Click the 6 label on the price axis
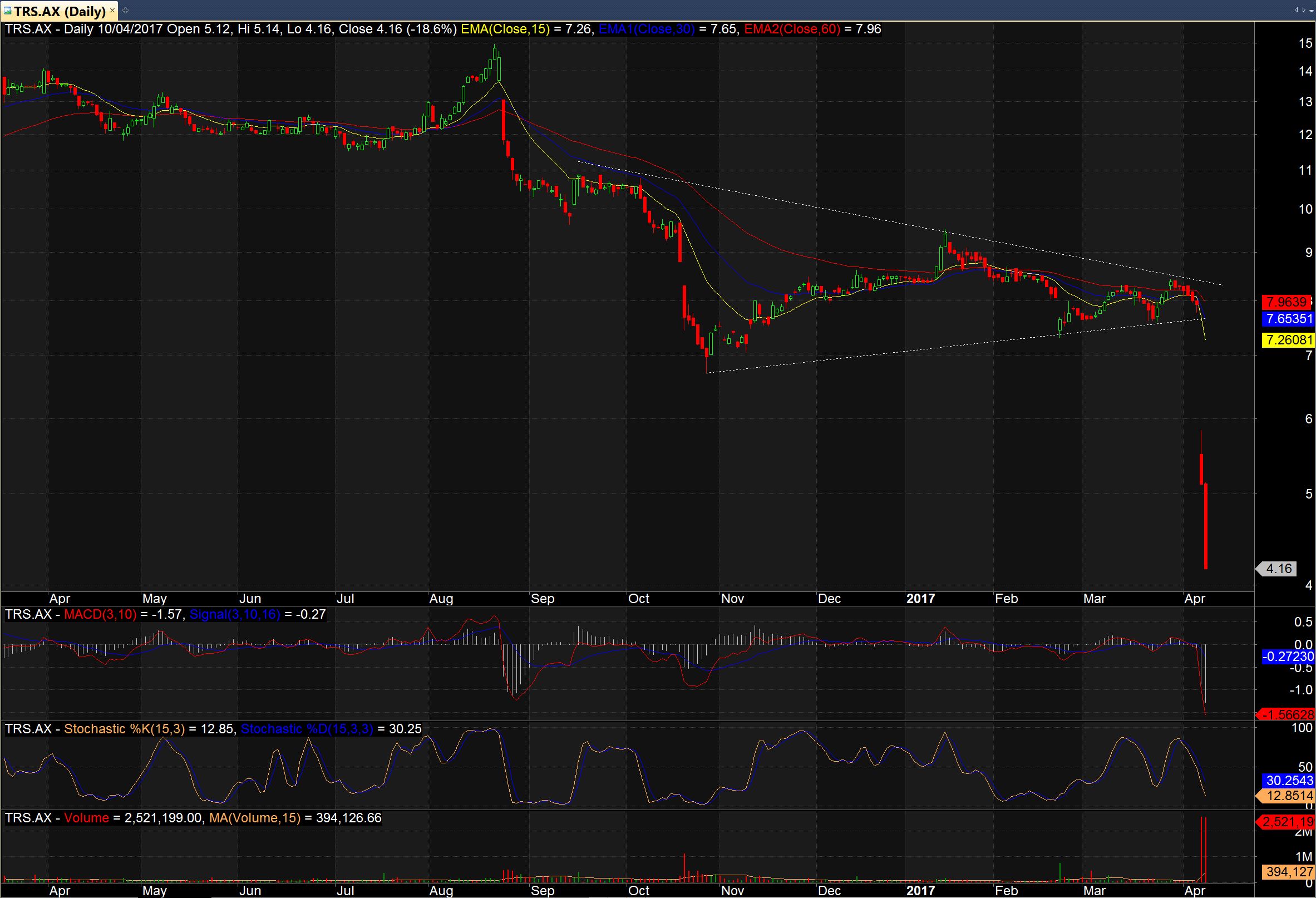 [x=1308, y=418]
